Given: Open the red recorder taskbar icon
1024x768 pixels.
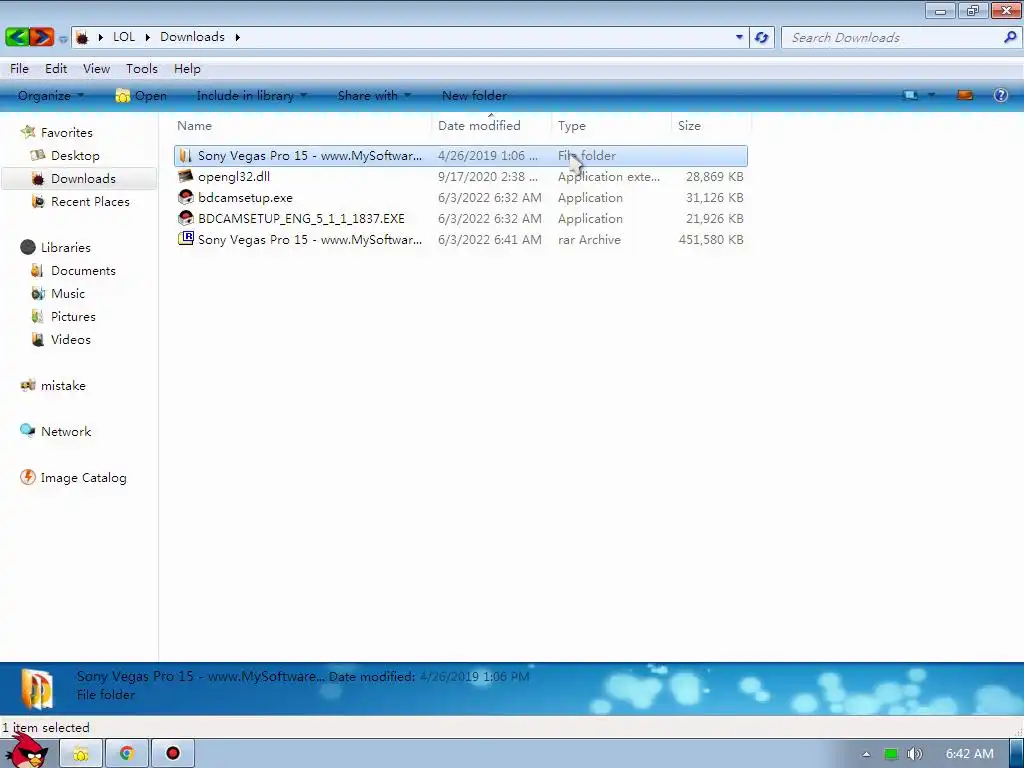Looking at the screenshot, I should coord(172,754).
